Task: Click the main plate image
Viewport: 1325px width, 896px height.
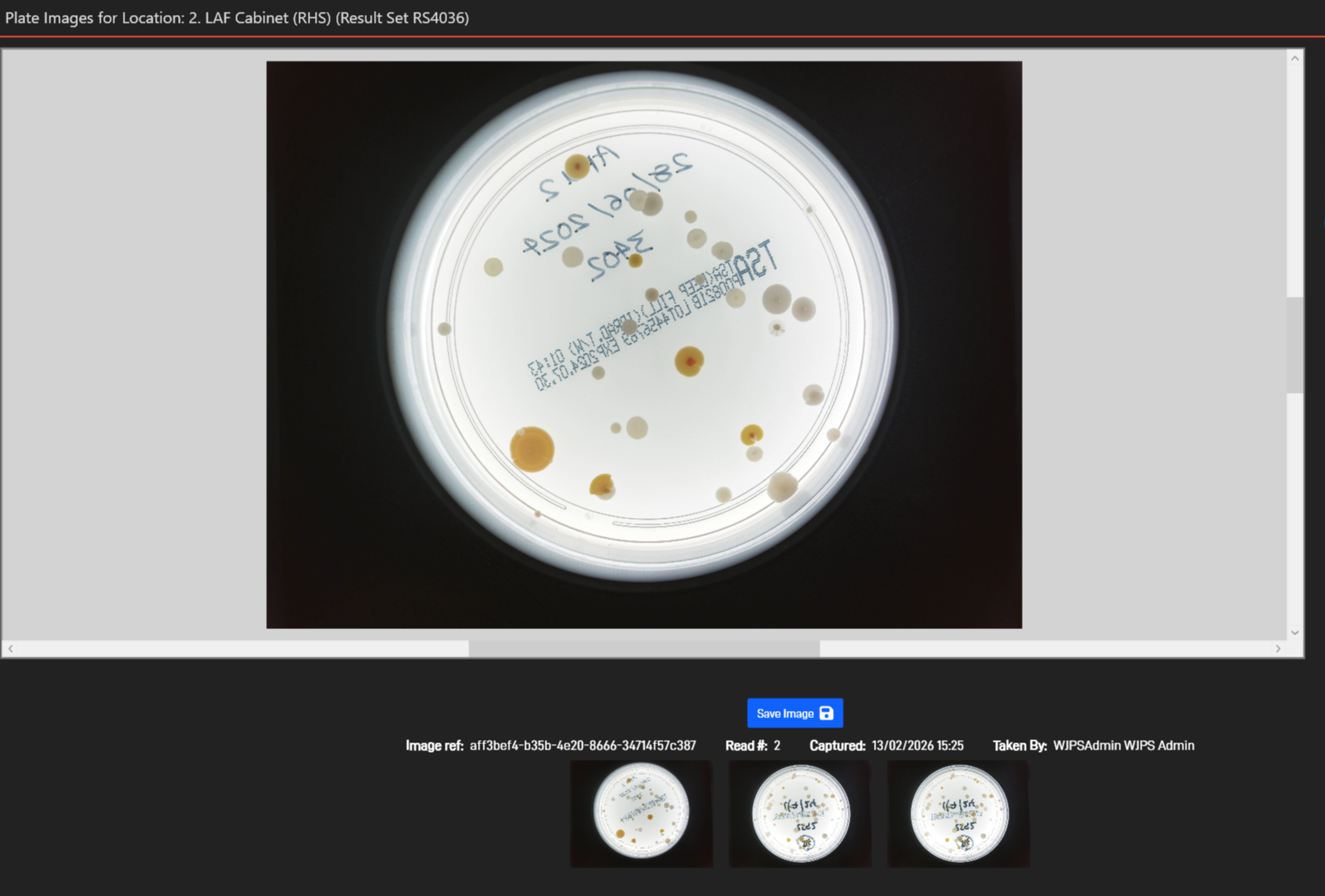Action: coord(644,345)
